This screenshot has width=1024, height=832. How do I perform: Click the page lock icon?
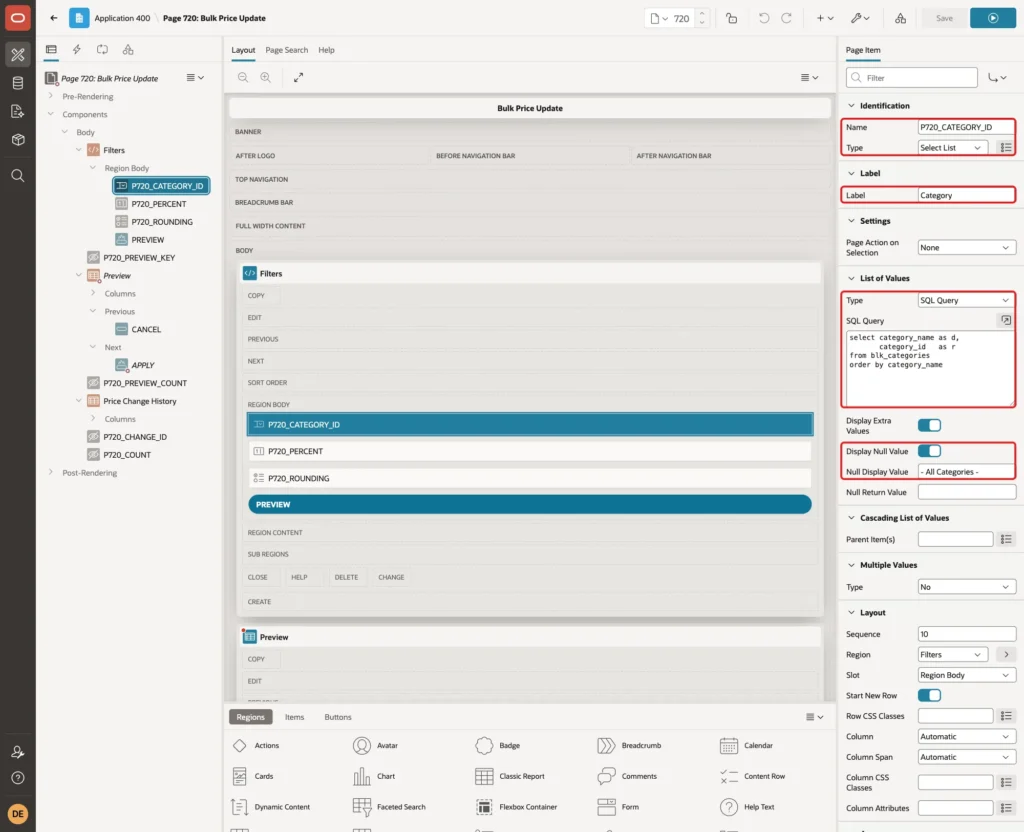click(x=731, y=18)
